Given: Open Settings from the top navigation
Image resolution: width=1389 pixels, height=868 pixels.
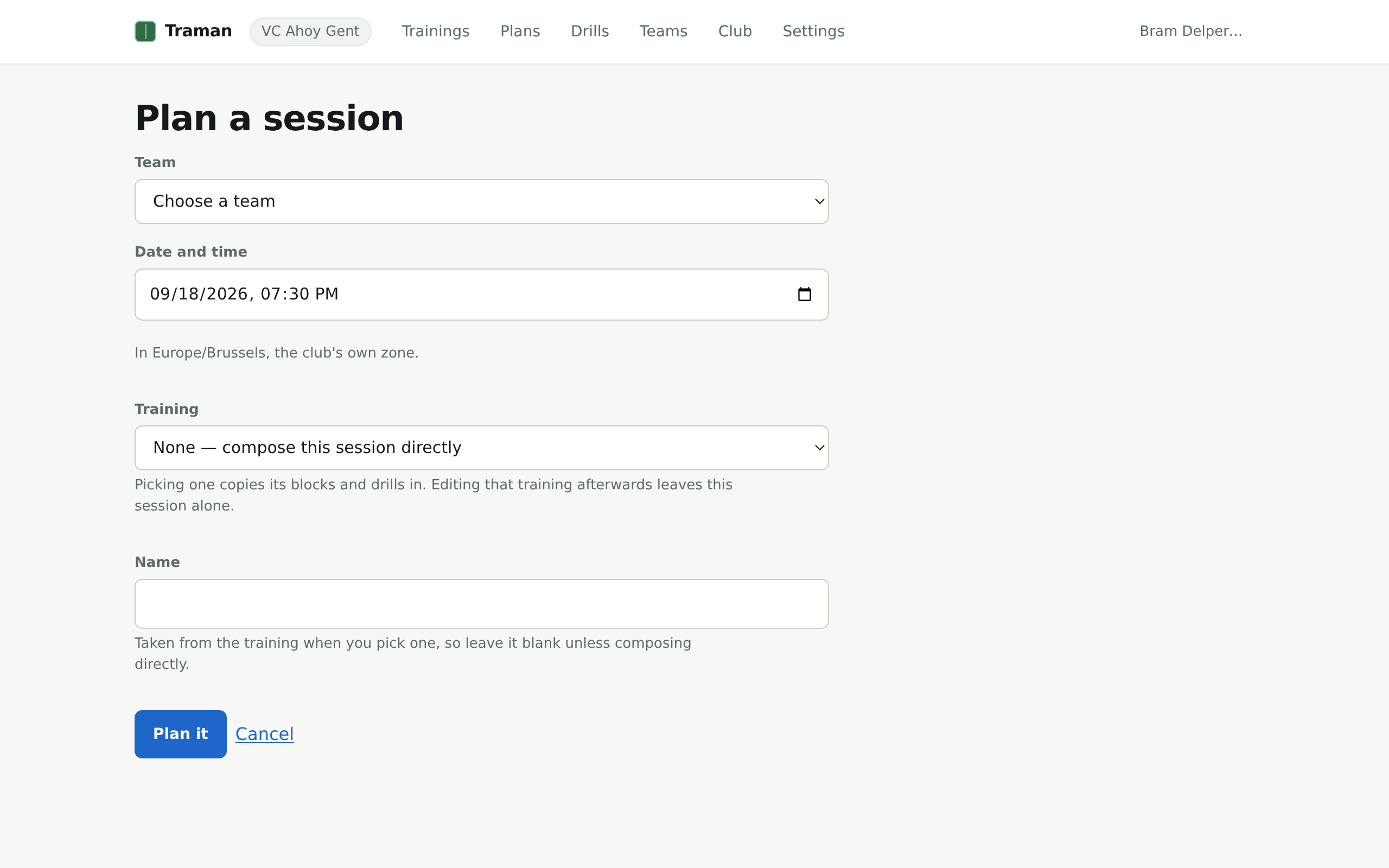Looking at the screenshot, I should click(x=813, y=31).
